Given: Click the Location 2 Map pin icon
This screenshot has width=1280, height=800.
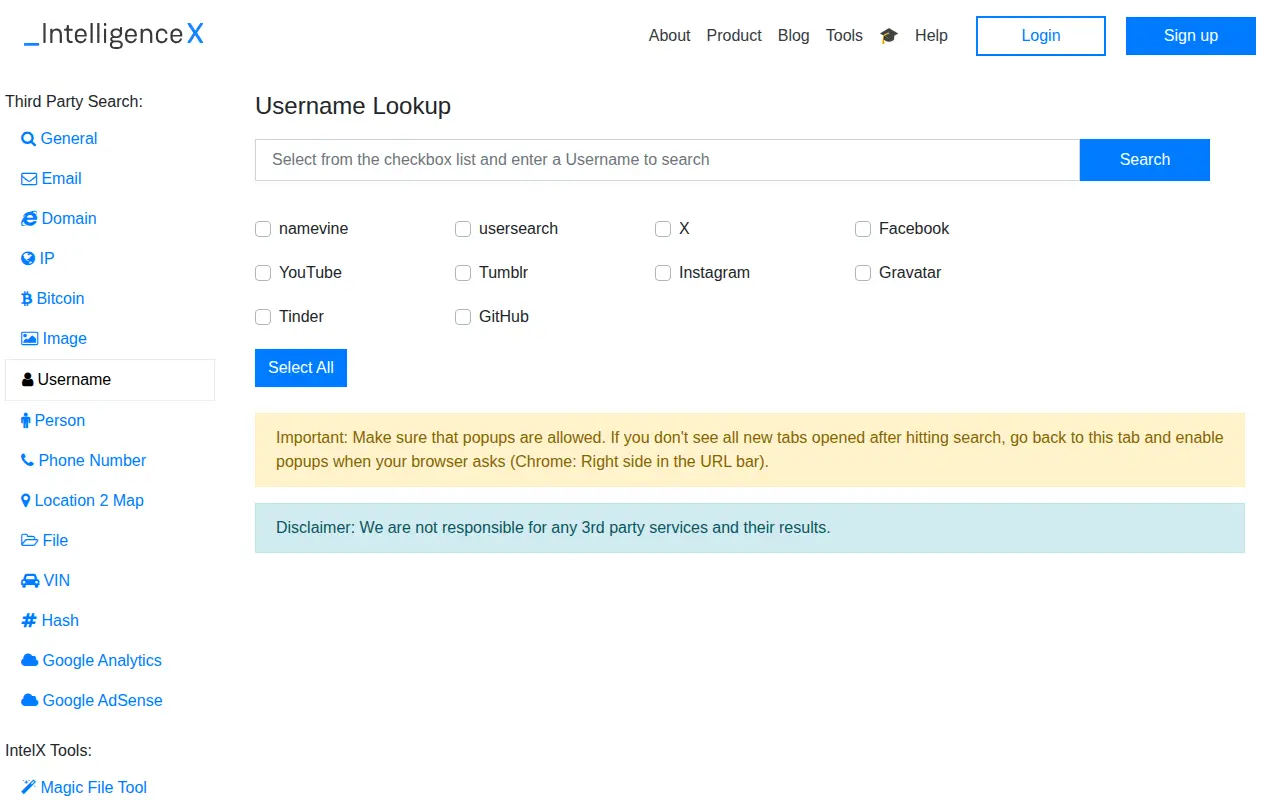Looking at the screenshot, I should [26, 501].
